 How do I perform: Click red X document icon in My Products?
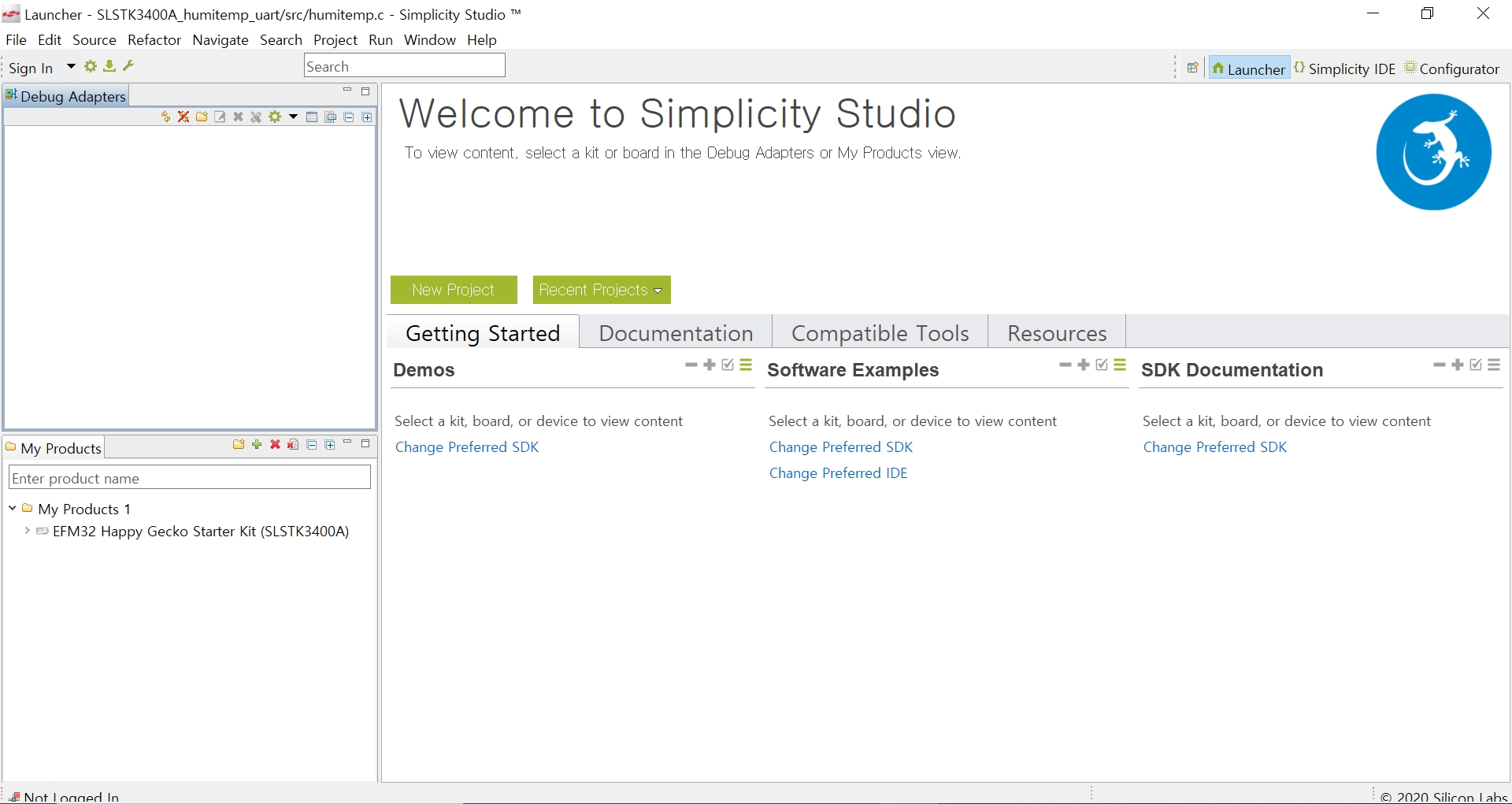tap(293, 444)
